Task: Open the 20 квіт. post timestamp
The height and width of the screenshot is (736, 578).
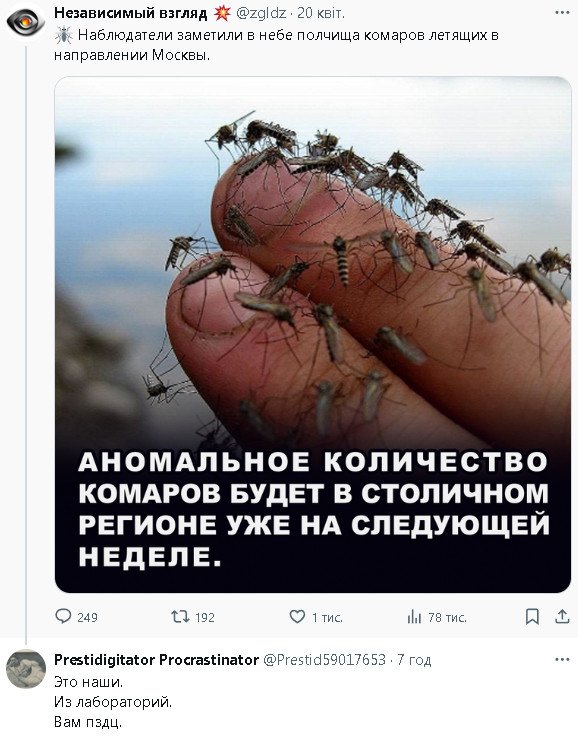Action: (x=321, y=13)
